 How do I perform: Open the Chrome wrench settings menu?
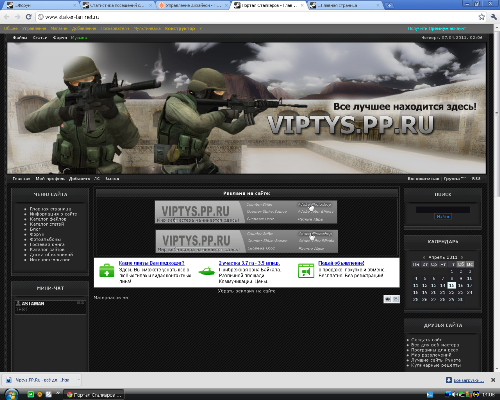[493, 17]
